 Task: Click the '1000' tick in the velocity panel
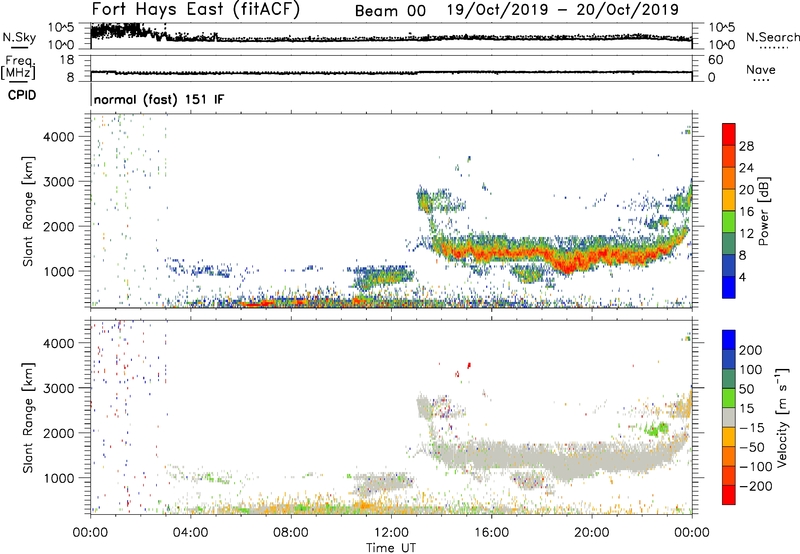click(59, 478)
